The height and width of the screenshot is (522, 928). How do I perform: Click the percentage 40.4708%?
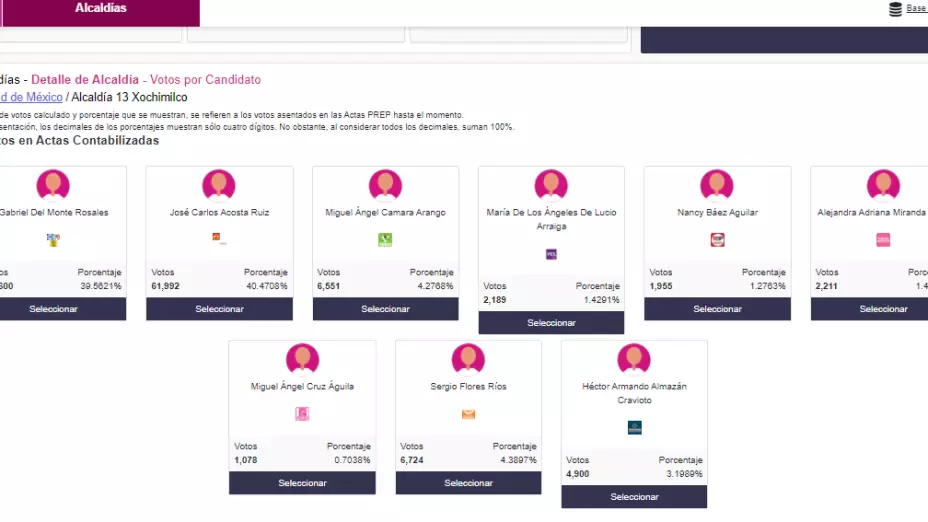(x=266, y=286)
